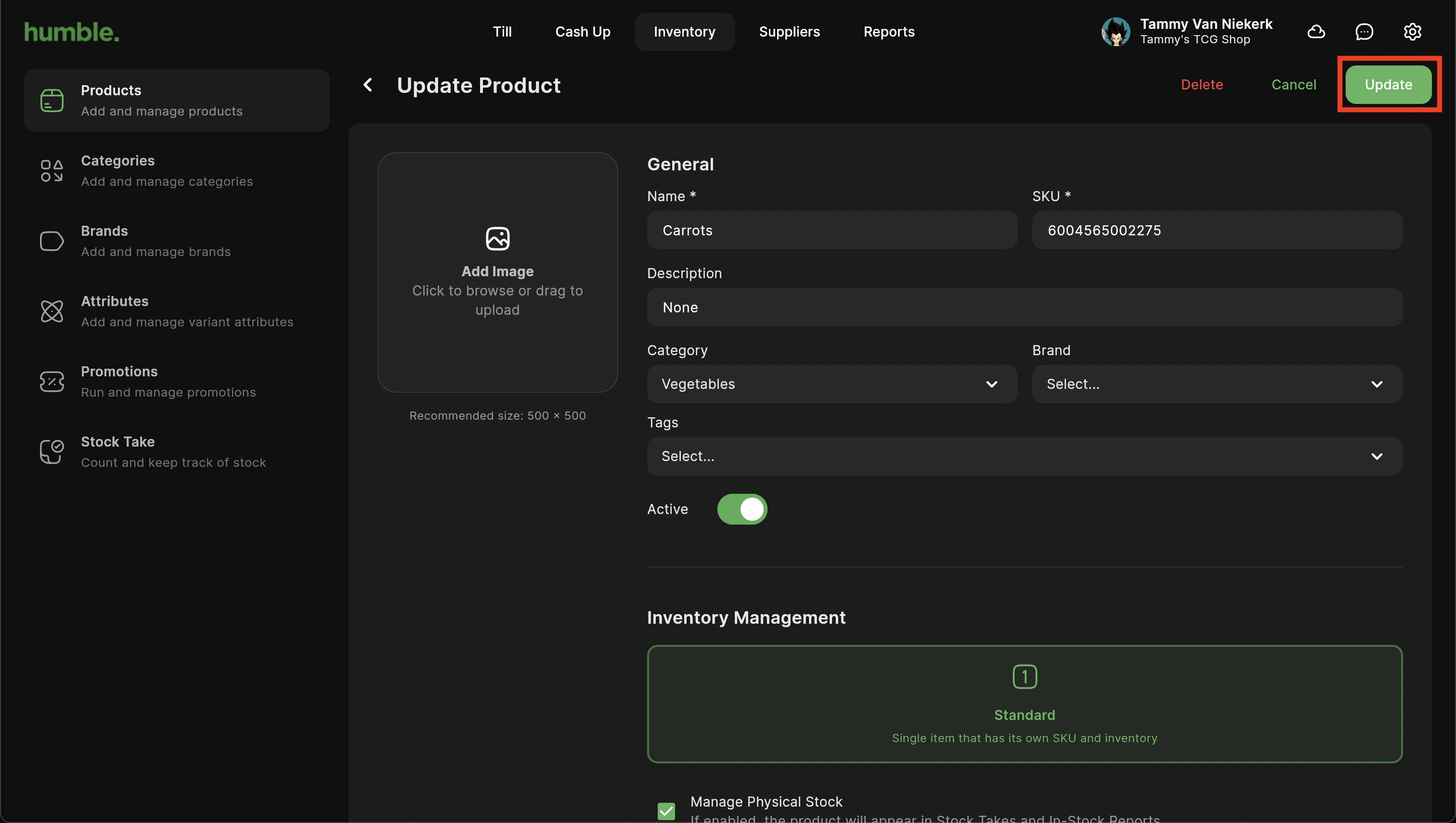Click the cloud sync icon
Image resolution: width=1456 pixels, height=823 pixels.
tap(1316, 32)
